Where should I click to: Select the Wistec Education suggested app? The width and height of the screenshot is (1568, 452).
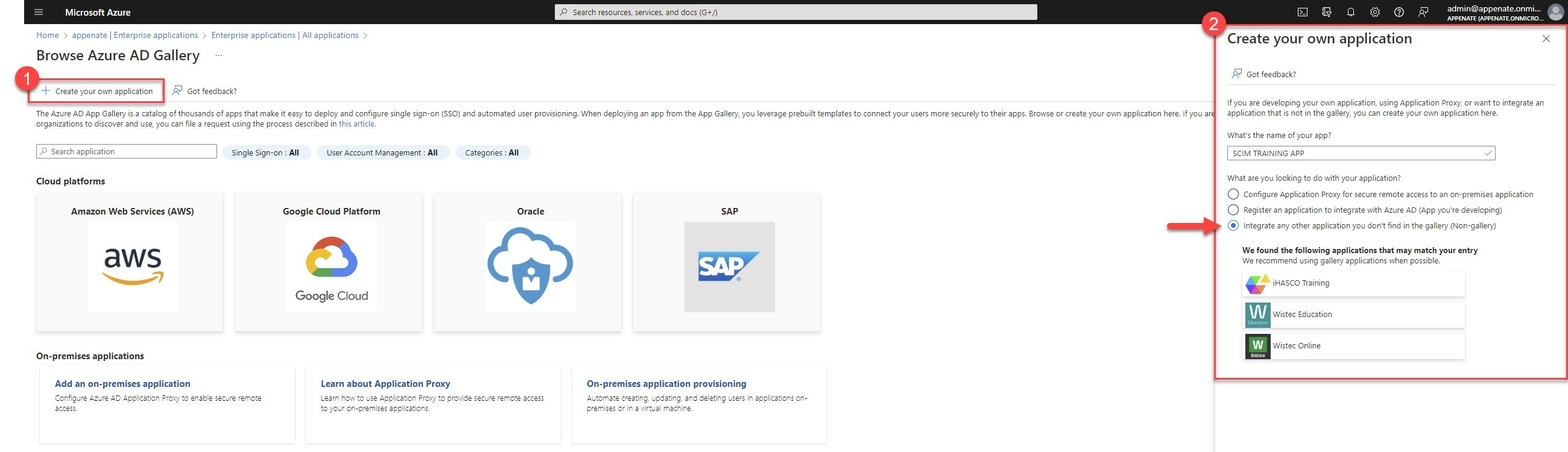point(1354,315)
